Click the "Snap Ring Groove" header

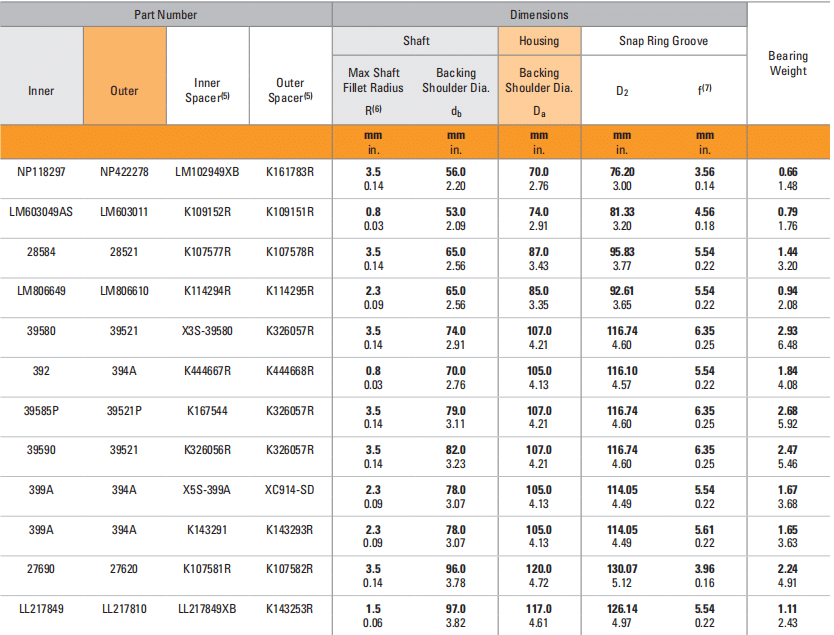663,42
